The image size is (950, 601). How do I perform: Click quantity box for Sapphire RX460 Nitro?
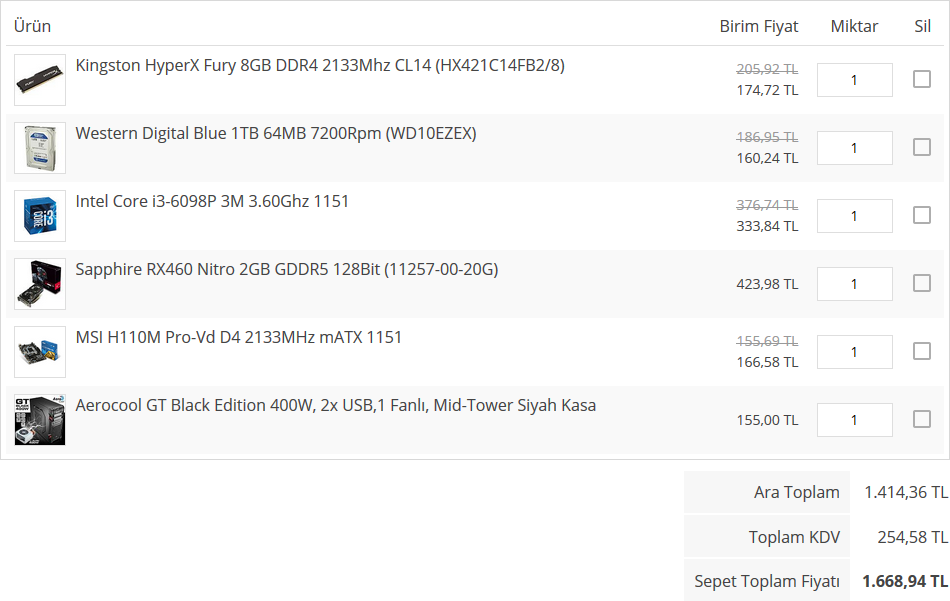pyautogui.click(x=854, y=284)
